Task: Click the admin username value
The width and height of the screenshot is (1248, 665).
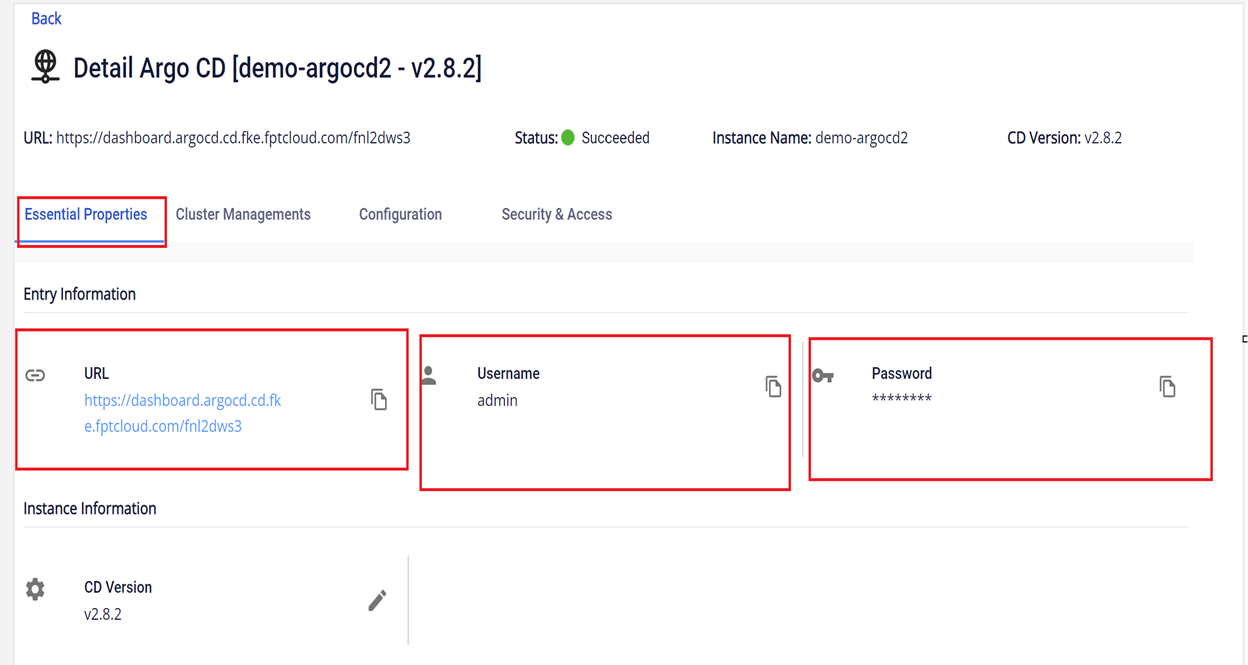Action: tap(497, 400)
